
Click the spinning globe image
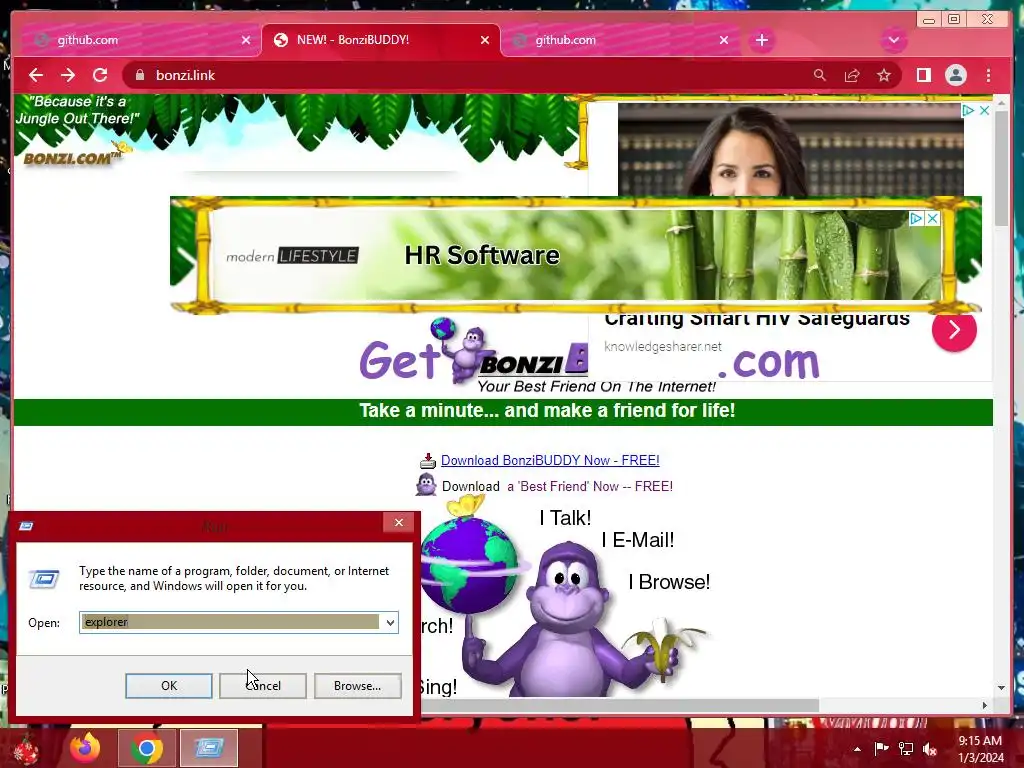coord(469,565)
